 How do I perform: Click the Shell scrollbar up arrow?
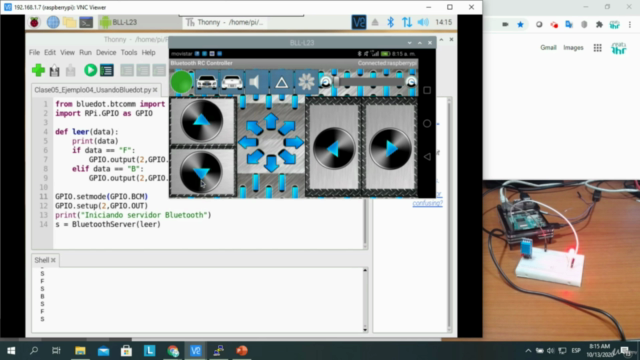(x=365, y=270)
